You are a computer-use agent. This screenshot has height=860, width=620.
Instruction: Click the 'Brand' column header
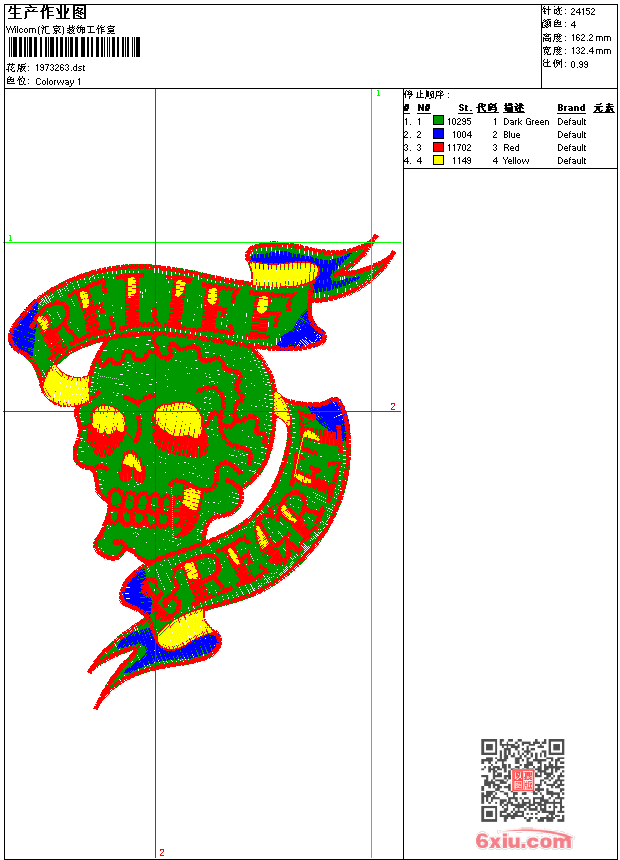pos(571,108)
